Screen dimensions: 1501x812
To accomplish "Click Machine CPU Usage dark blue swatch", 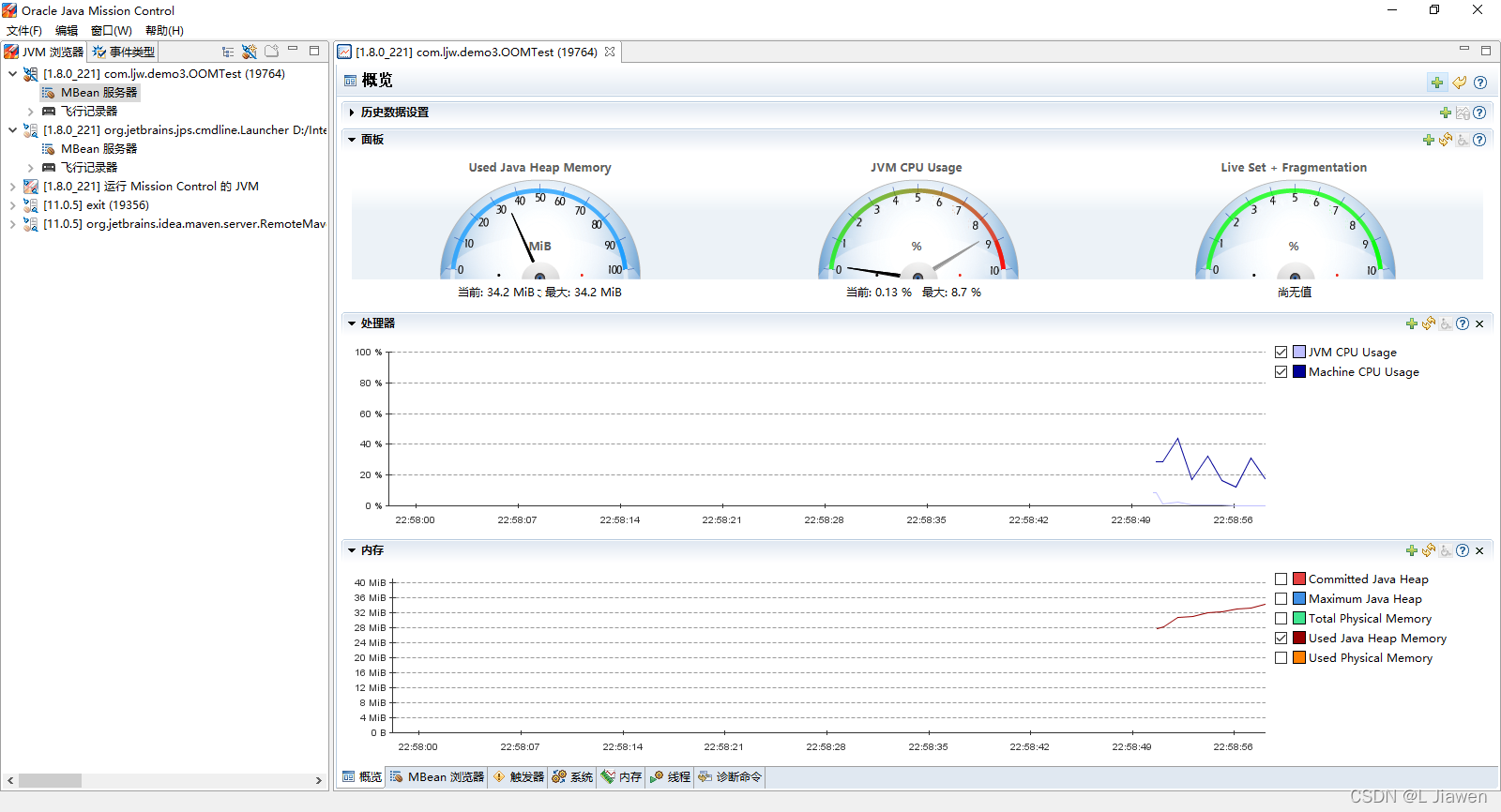I will click(x=1299, y=372).
